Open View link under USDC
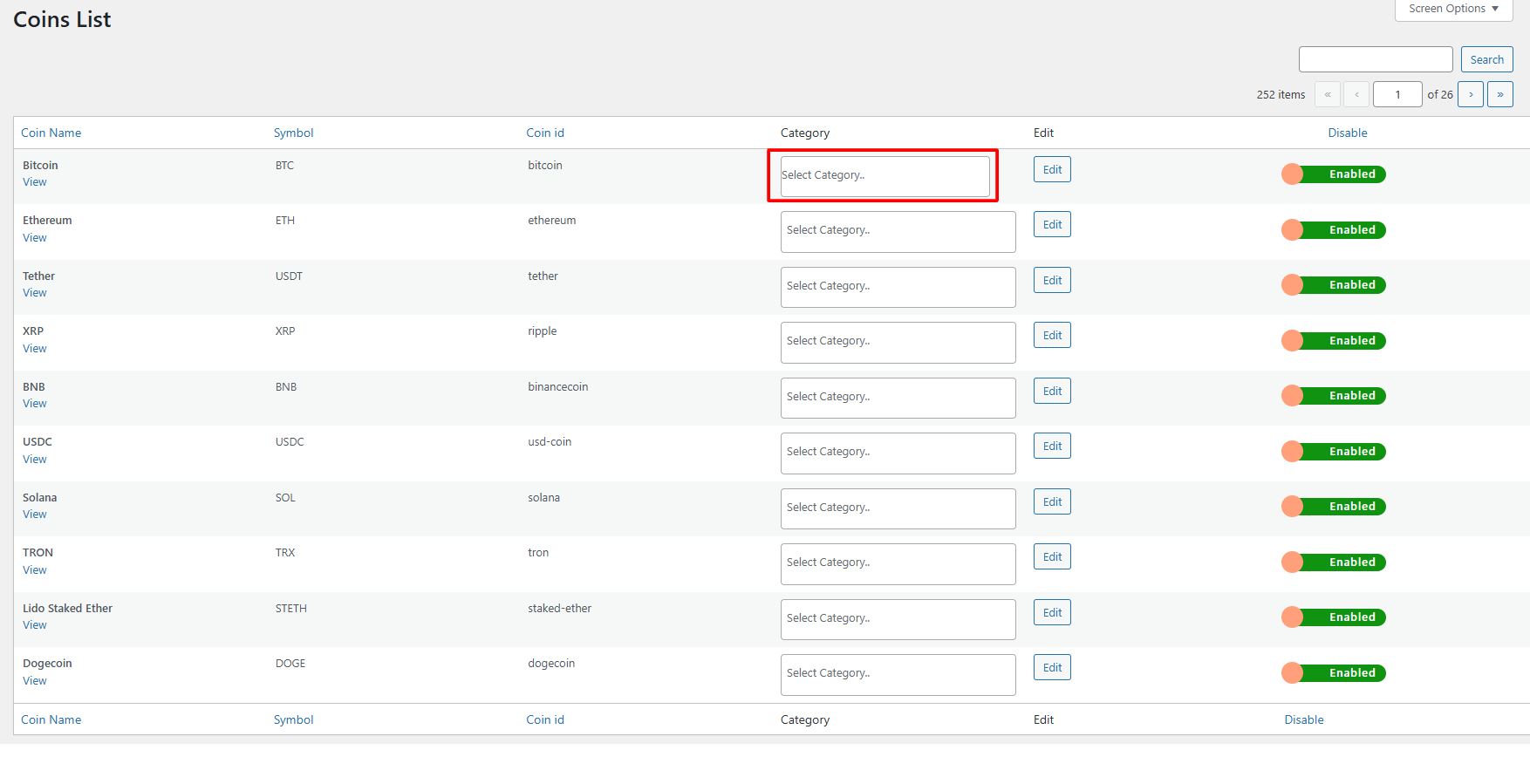This screenshot has width=1530, height=784. (x=35, y=460)
